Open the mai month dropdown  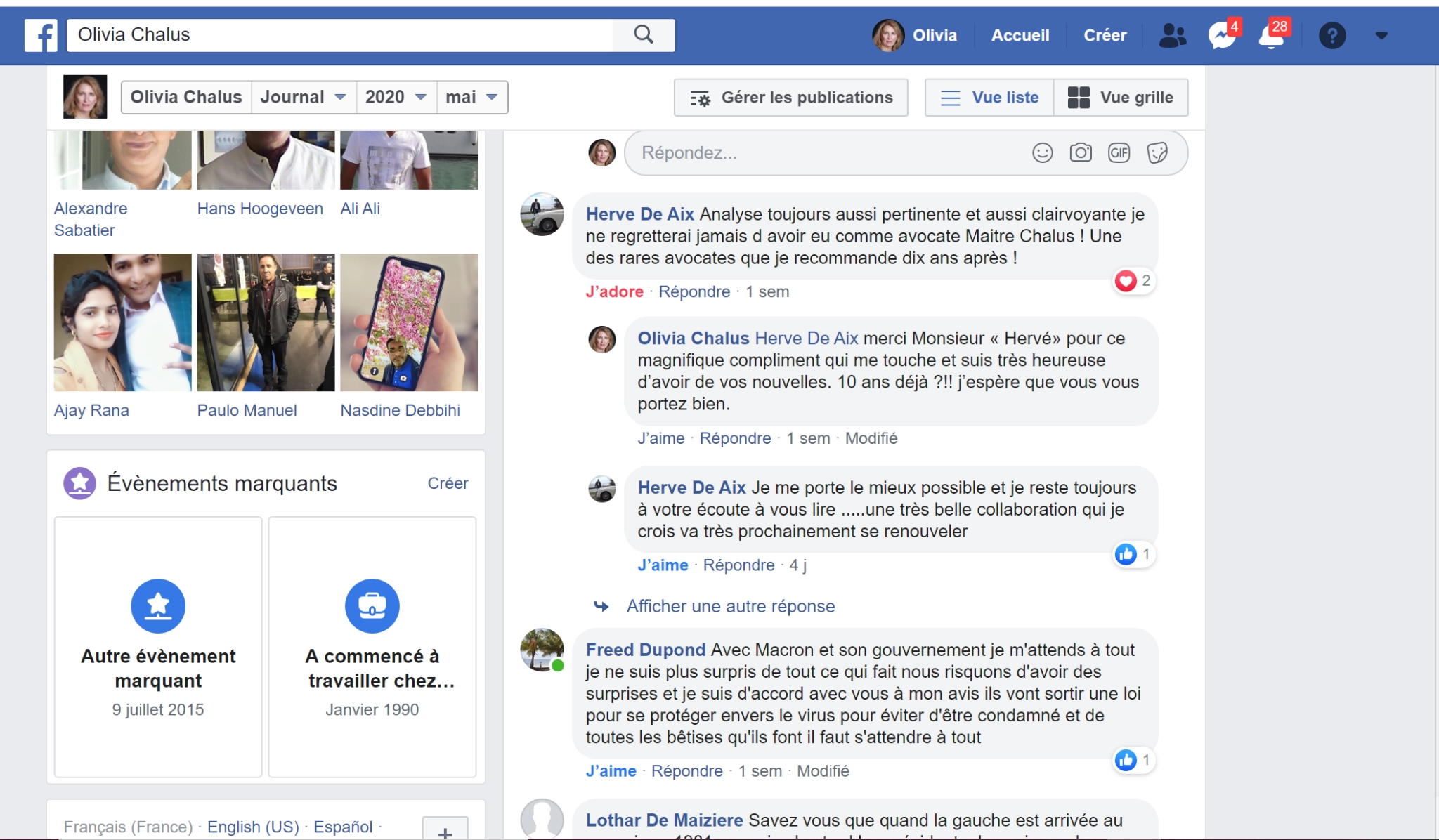(x=471, y=97)
